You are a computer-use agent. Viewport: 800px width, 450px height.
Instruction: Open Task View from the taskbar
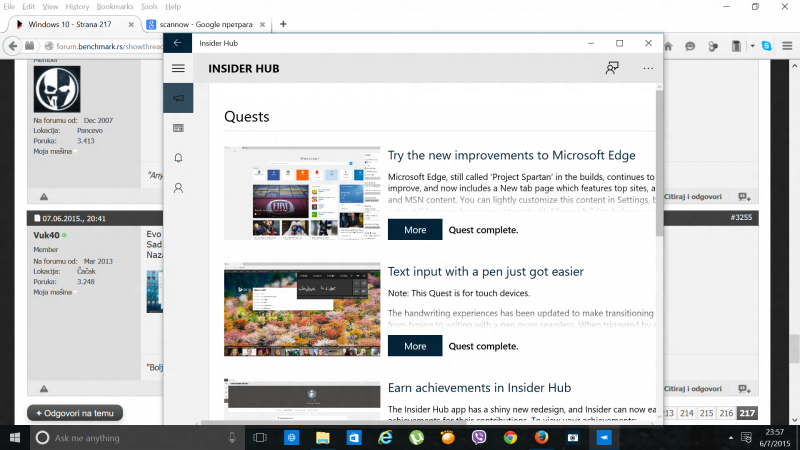pyautogui.click(x=260, y=438)
